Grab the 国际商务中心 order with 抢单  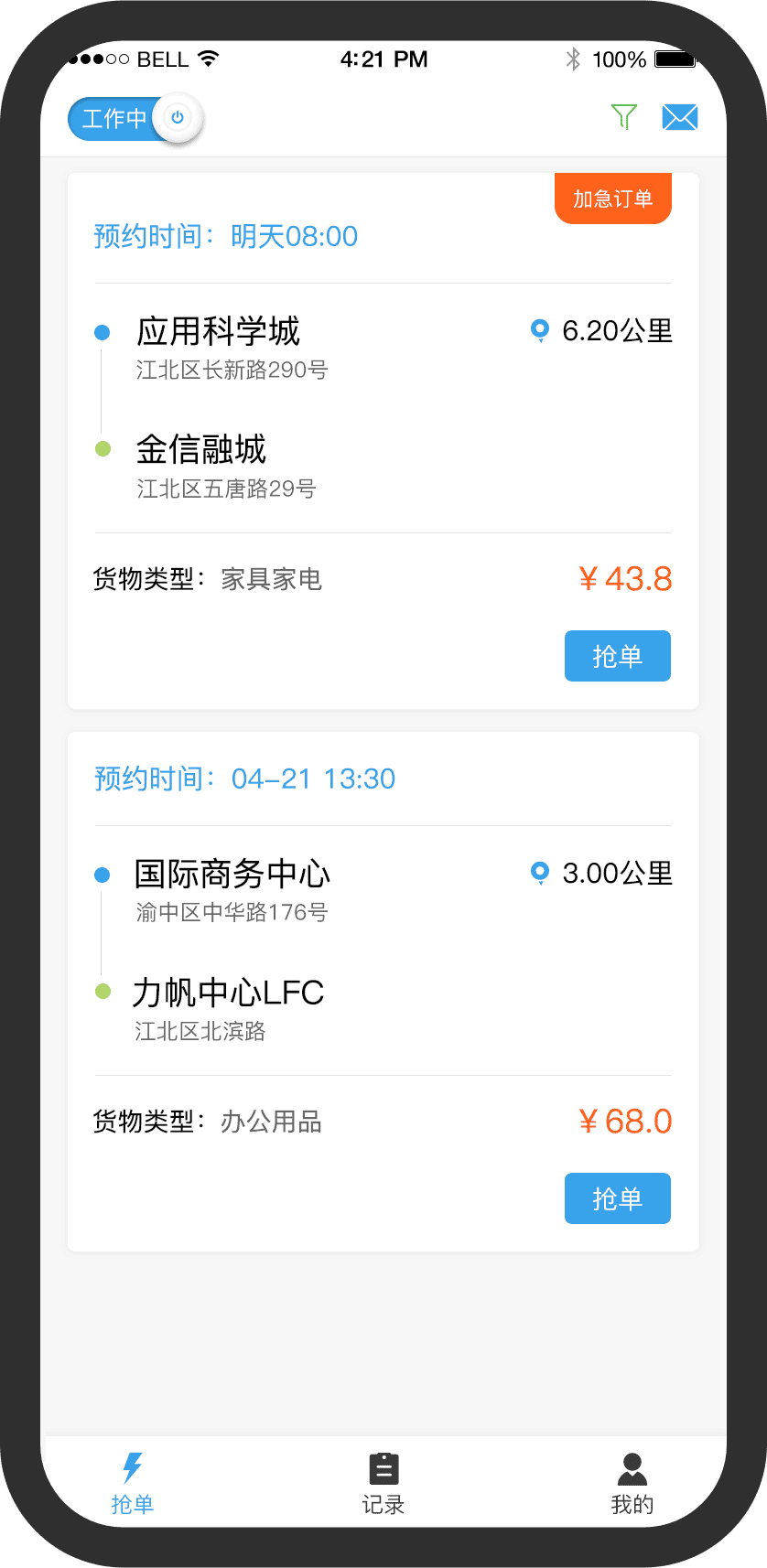[x=617, y=1198]
